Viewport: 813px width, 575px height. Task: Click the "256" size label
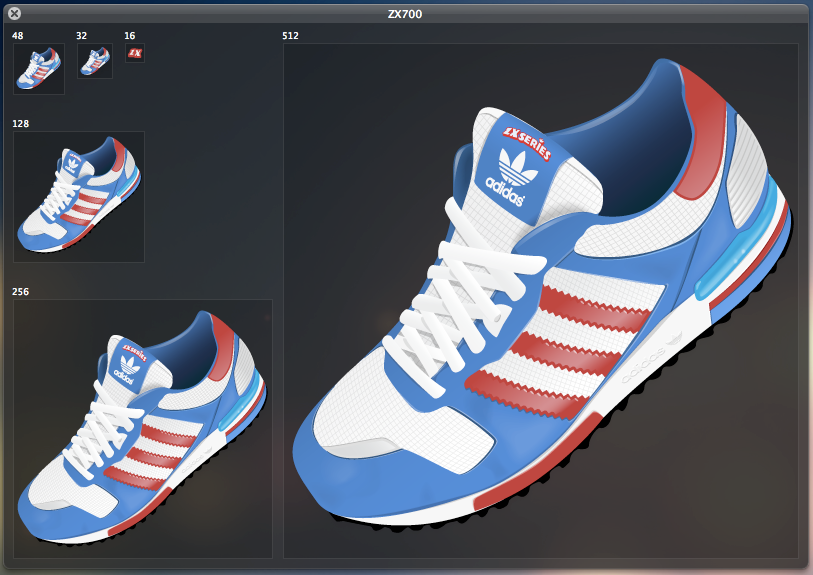point(21,292)
